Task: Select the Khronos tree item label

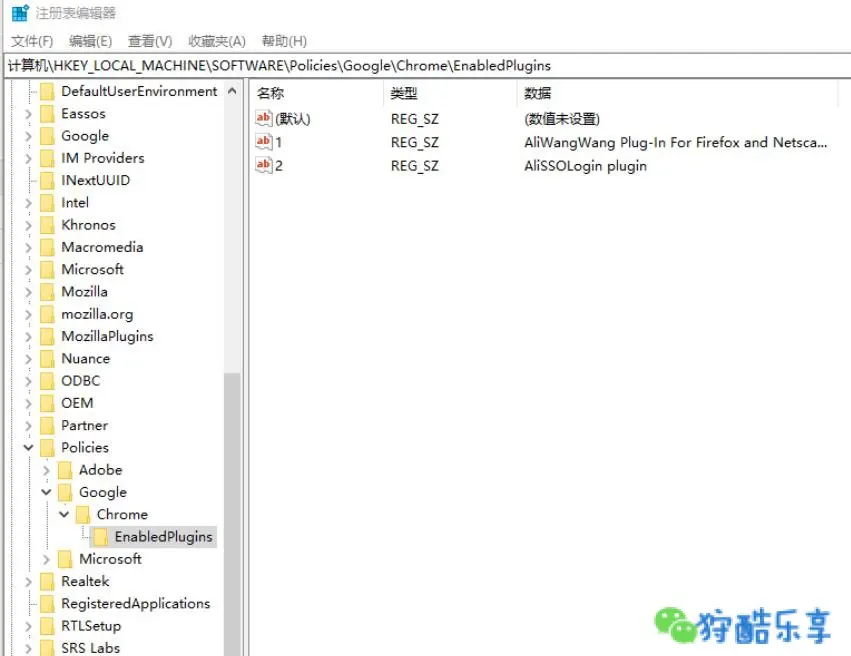Action: click(x=88, y=225)
